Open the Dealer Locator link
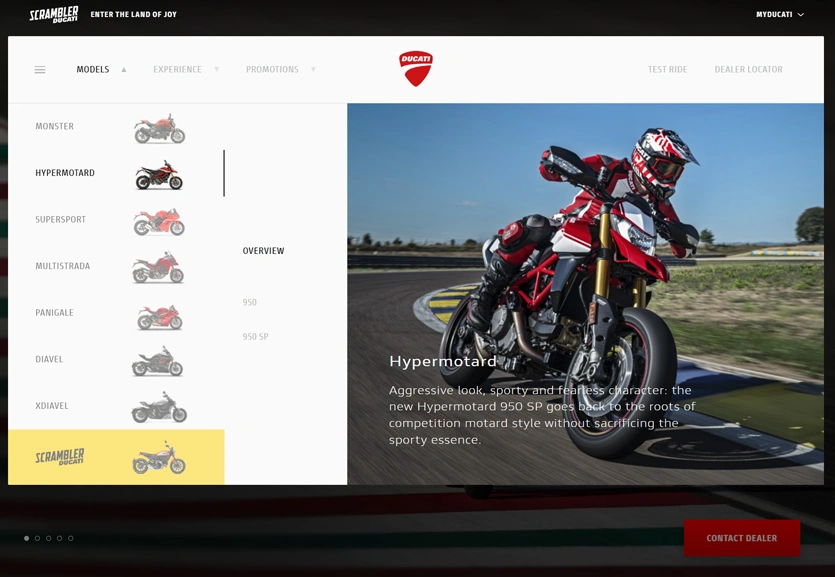This screenshot has width=835, height=577. pyautogui.click(x=748, y=70)
